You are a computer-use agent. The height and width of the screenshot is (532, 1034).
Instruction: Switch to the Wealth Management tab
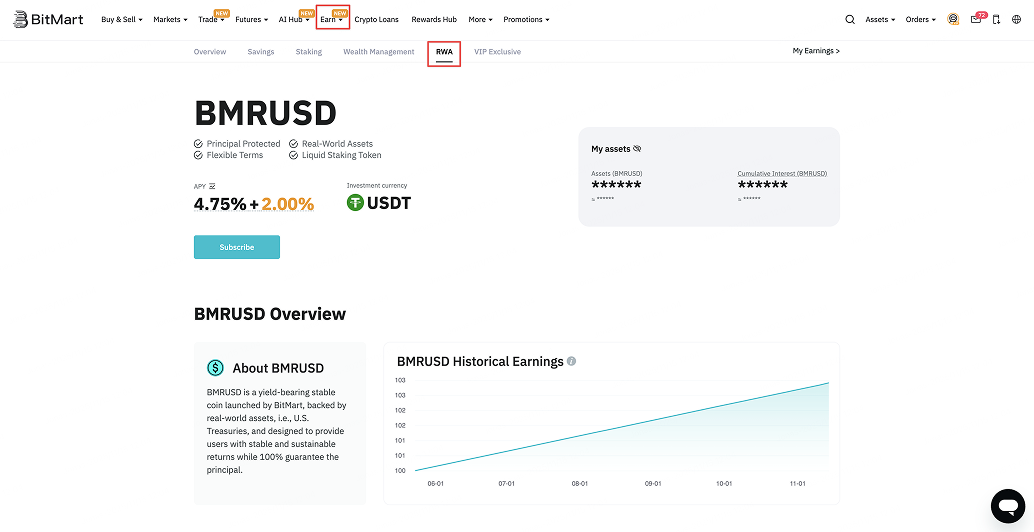click(x=379, y=51)
